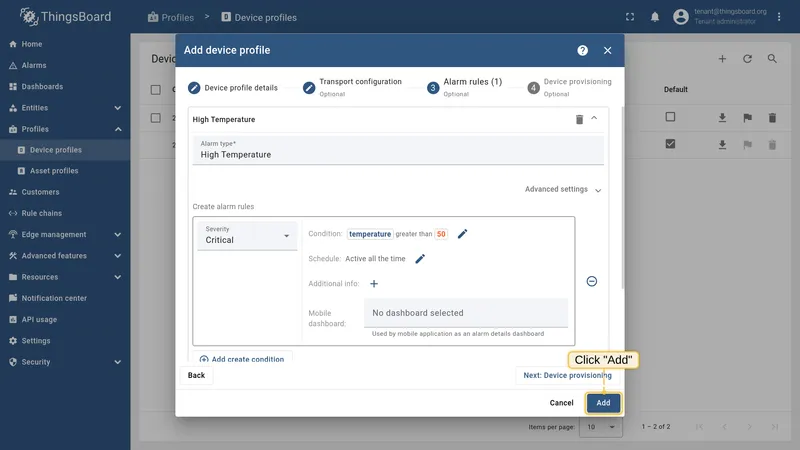This screenshot has height=450, width=800.
Task: Export the first row device profile
Action: point(722,118)
